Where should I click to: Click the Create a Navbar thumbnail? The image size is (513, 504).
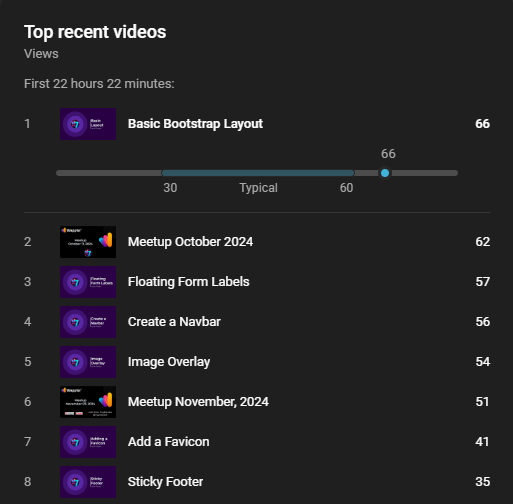tap(88, 322)
